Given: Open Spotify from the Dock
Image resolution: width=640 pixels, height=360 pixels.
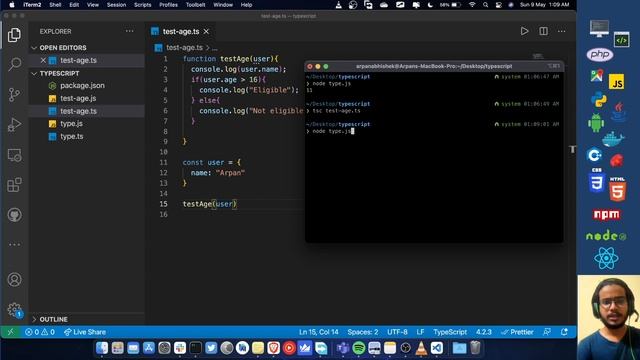Looking at the screenshot, I should click(x=358, y=348).
